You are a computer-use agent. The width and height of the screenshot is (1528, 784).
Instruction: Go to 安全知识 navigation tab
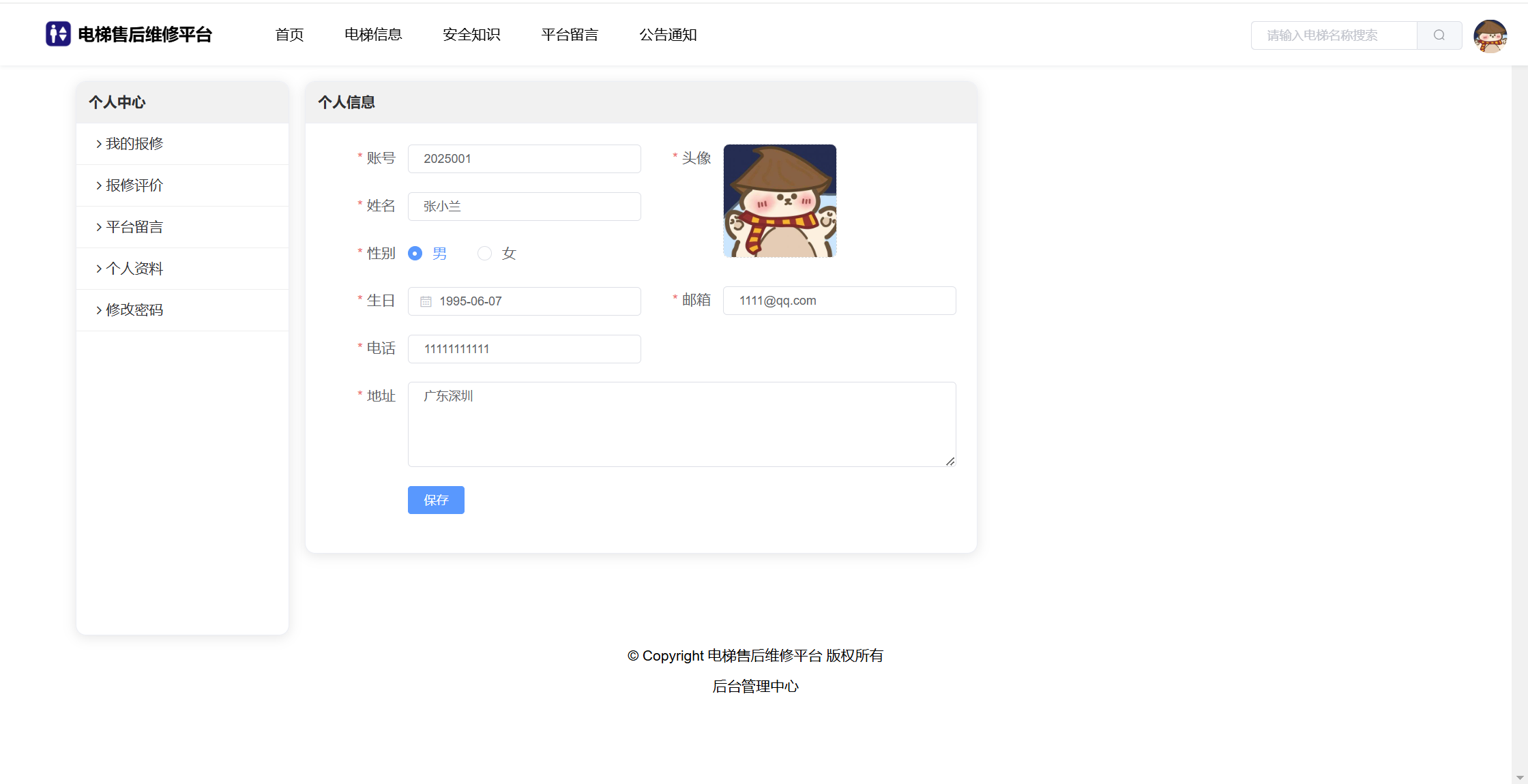pyautogui.click(x=471, y=35)
